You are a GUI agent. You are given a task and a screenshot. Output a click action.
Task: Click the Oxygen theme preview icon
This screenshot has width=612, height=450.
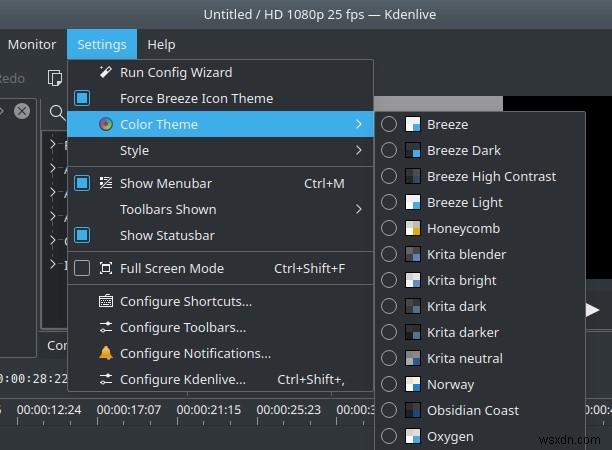[413, 436]
